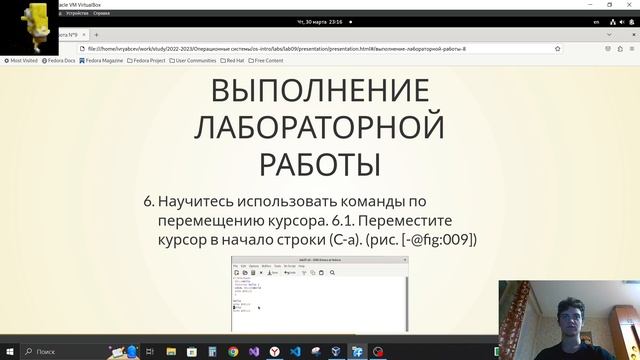Image resolution: width=640 pixels, height=360 pixels.
Task: Open the Справка VirtualBox menu
Action: [101, 13]
